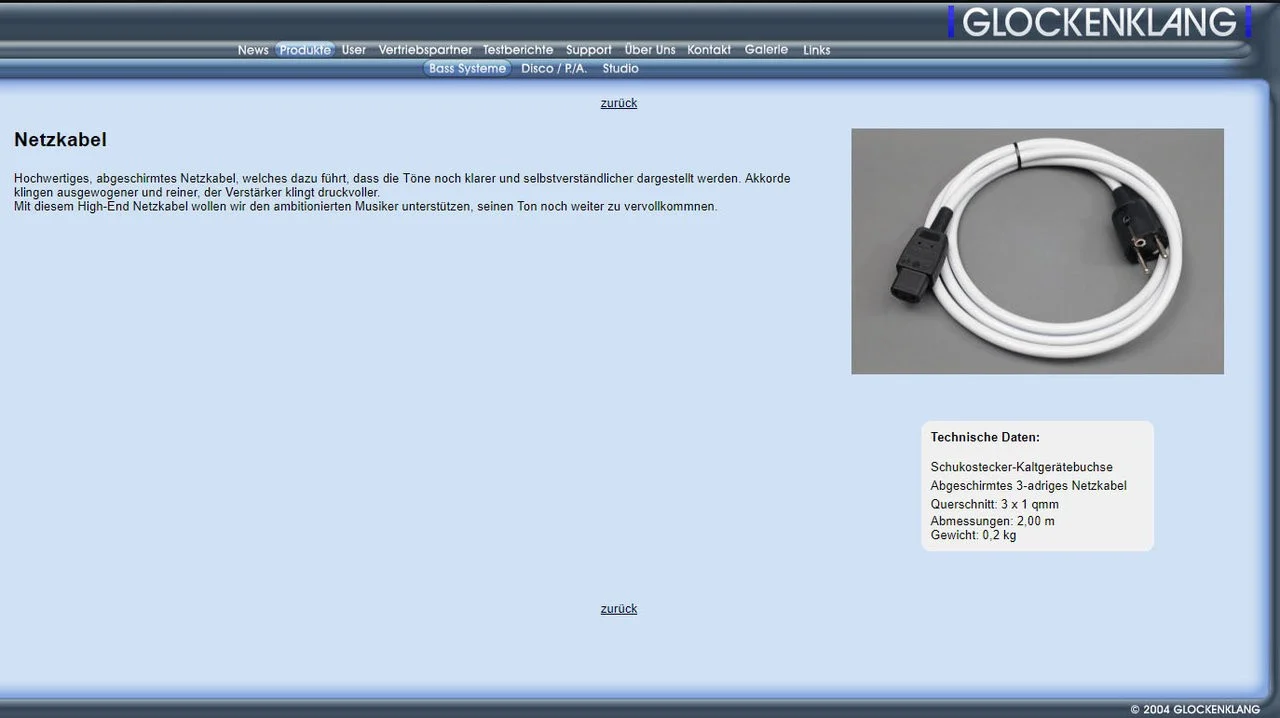Click the zurück link at the page bottom

tap(618, 608)
